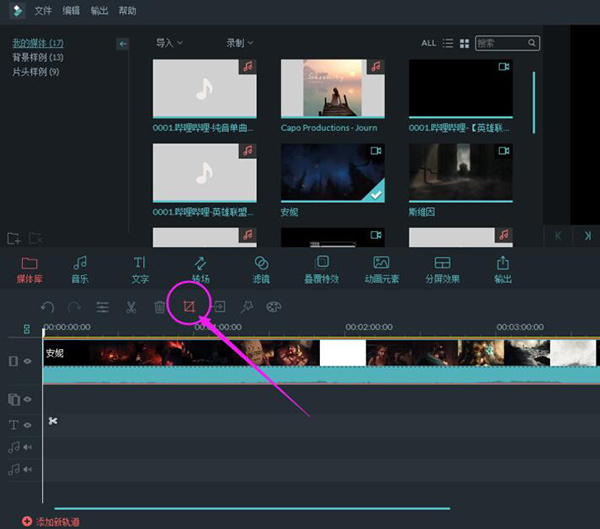Screen dimensions: 600x529
Task: Open the color palette tool in the toolbar
Action: (x=273, y=307)
